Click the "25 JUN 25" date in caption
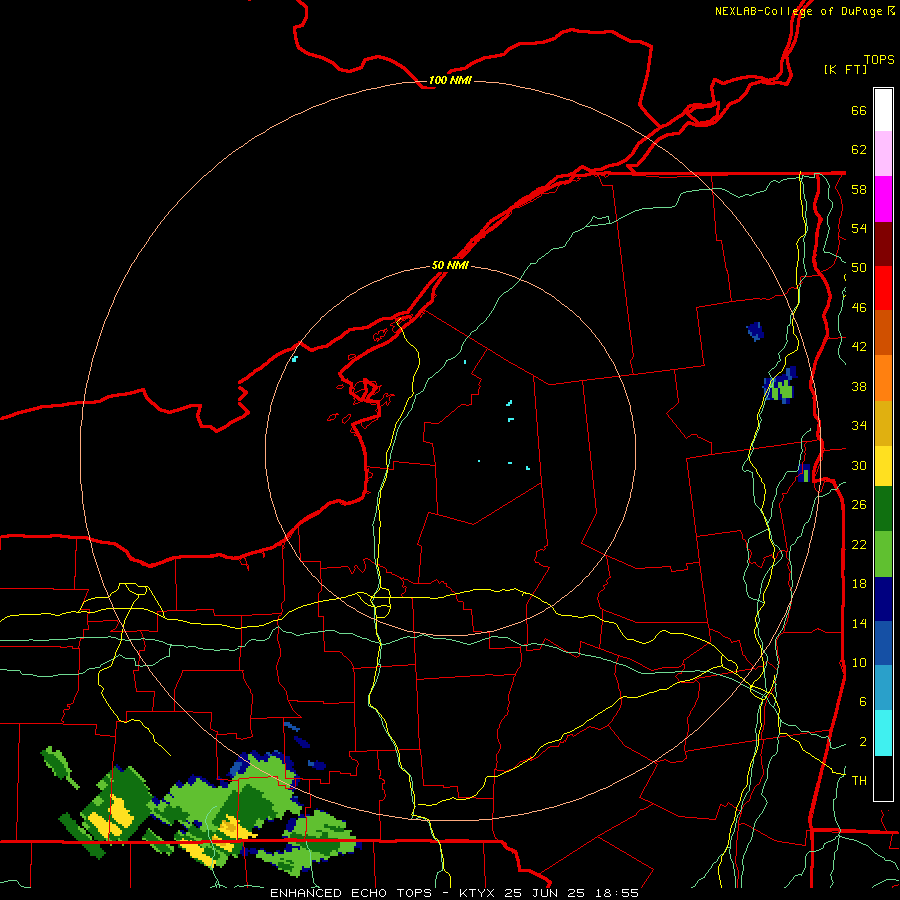Screen dimensions: 900x900 coord(544,893)
